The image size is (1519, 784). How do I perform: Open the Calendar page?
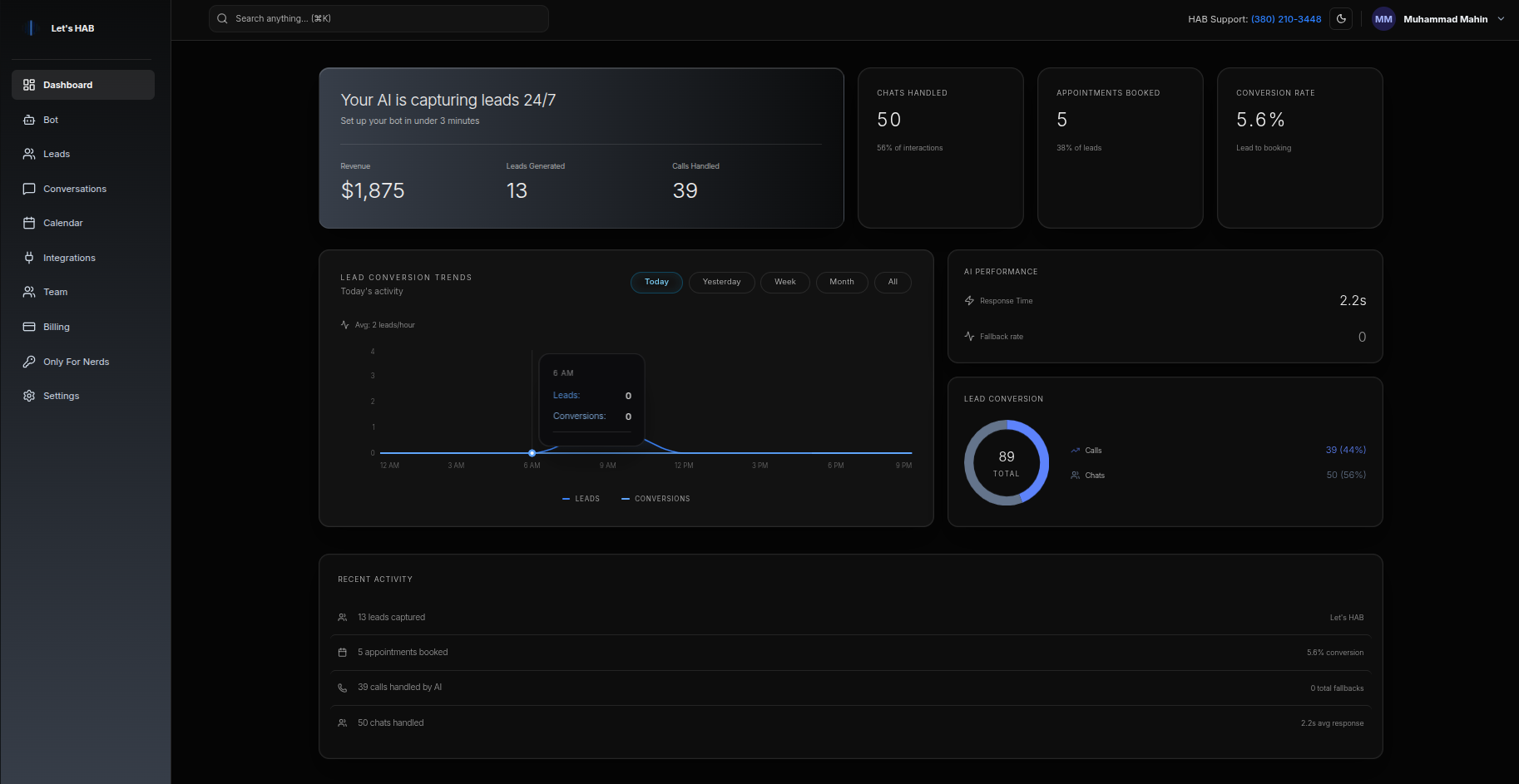83,223
